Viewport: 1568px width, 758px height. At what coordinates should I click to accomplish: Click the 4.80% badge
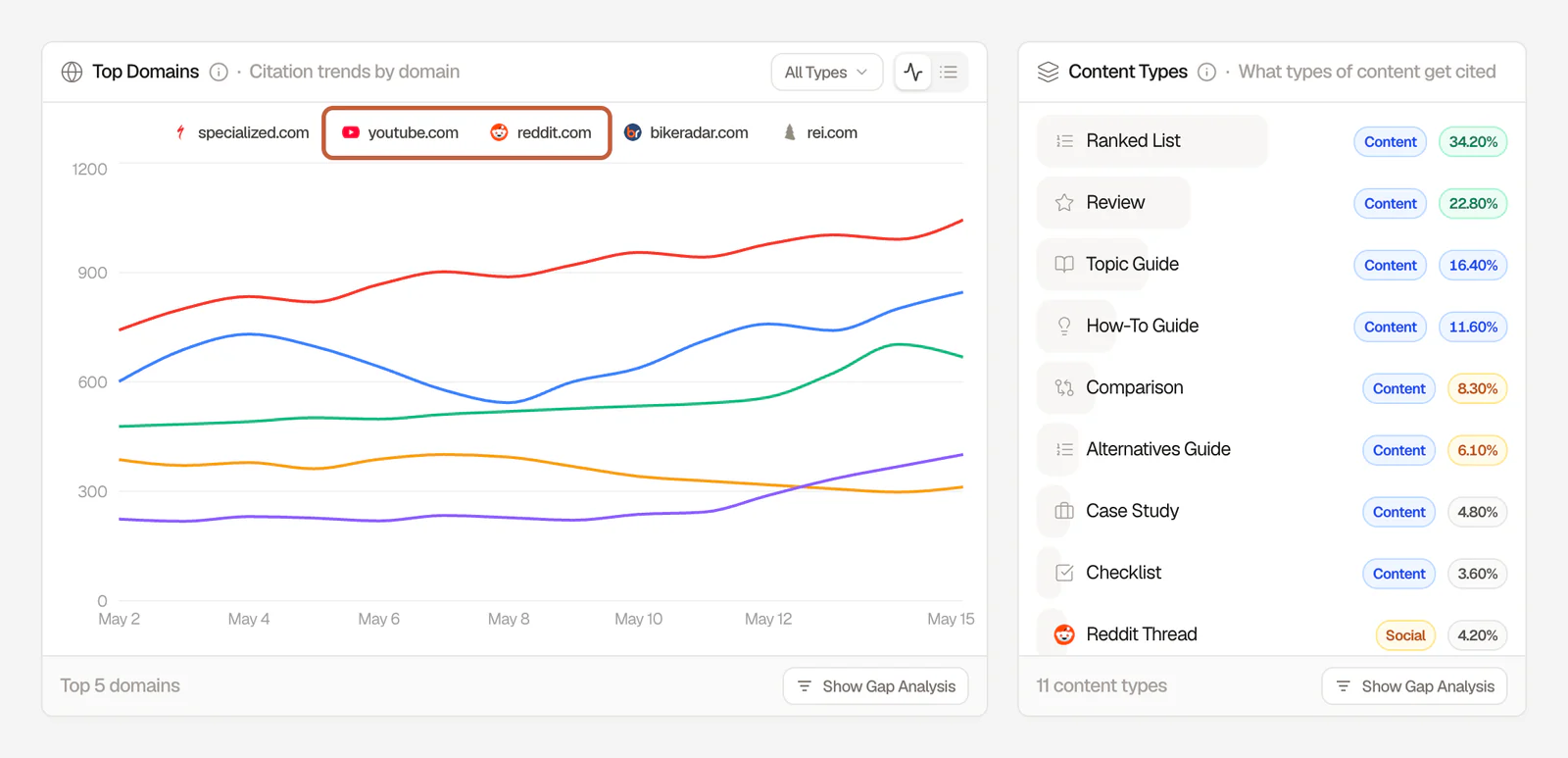click(x=1477, y=512)
